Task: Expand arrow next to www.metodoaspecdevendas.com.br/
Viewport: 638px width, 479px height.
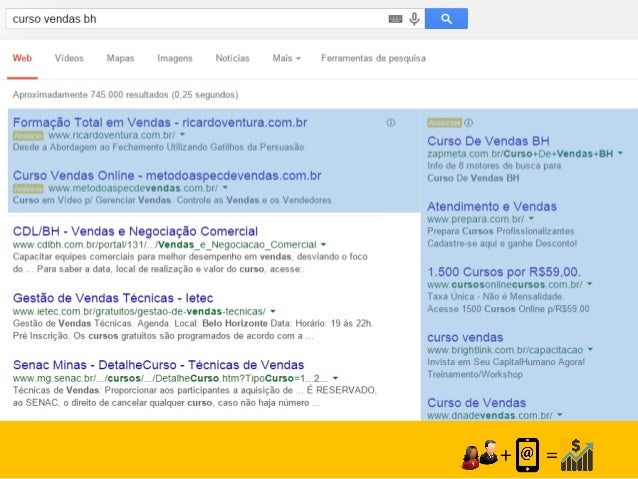Action: tap(225, 188)
